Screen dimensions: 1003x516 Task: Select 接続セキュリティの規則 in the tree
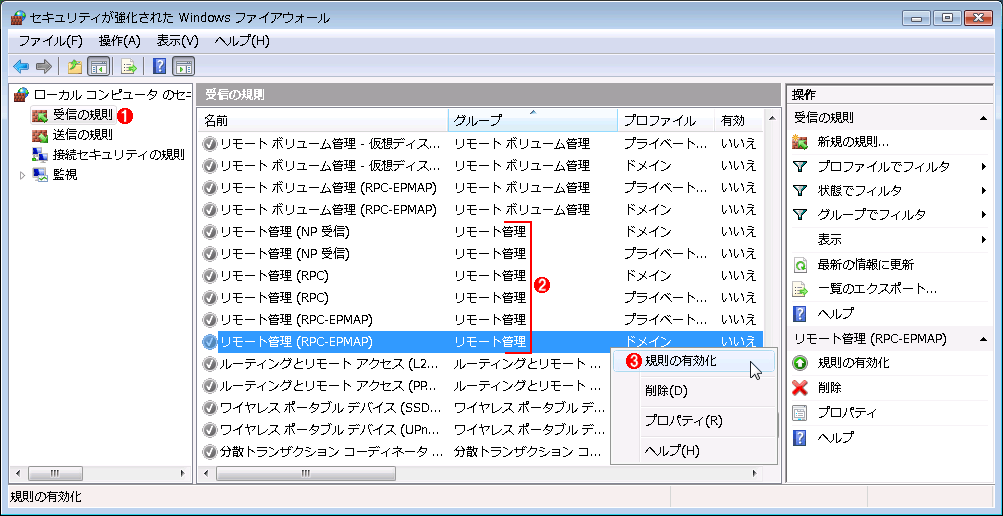pyautogui.click(x=119, y=154)
